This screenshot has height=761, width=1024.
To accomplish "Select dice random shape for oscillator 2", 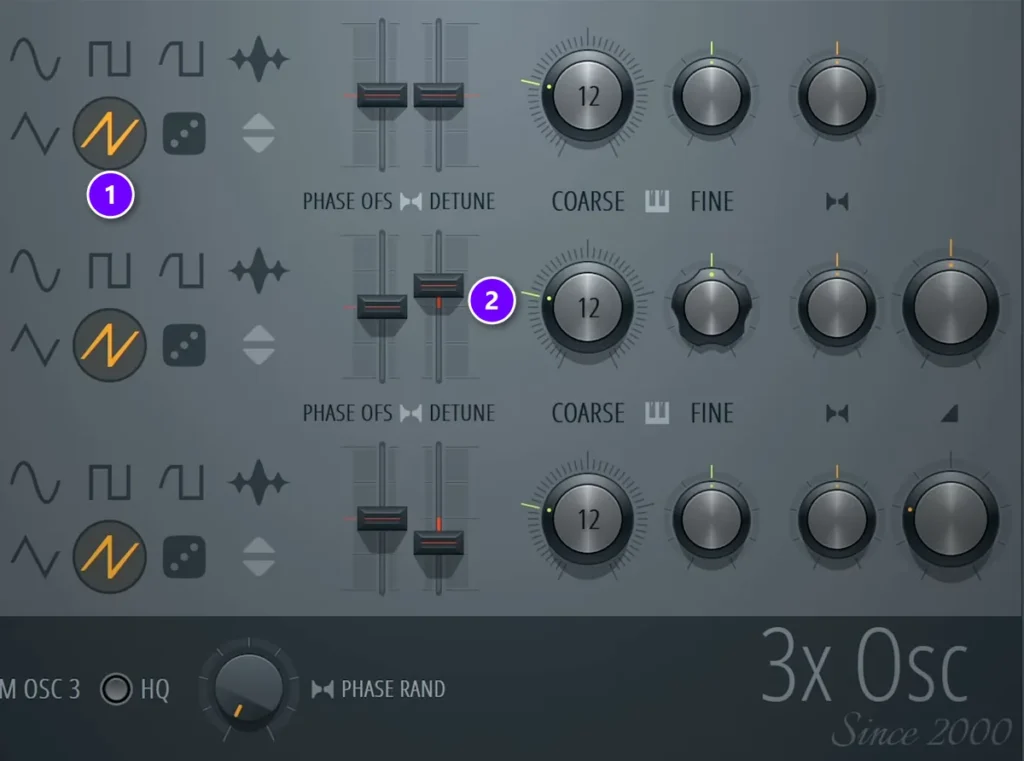I will pyautogui.click(x=184, y=346).
